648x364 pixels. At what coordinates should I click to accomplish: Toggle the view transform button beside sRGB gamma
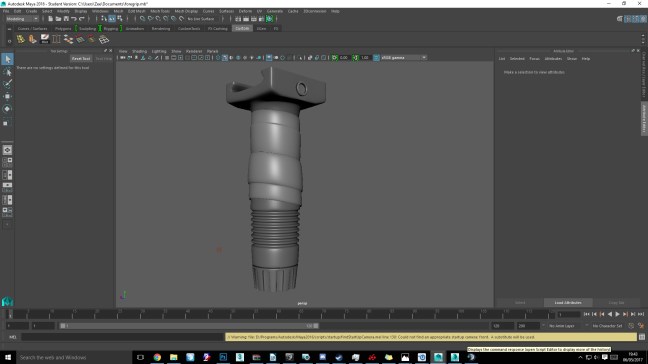(x=376, y=58)
